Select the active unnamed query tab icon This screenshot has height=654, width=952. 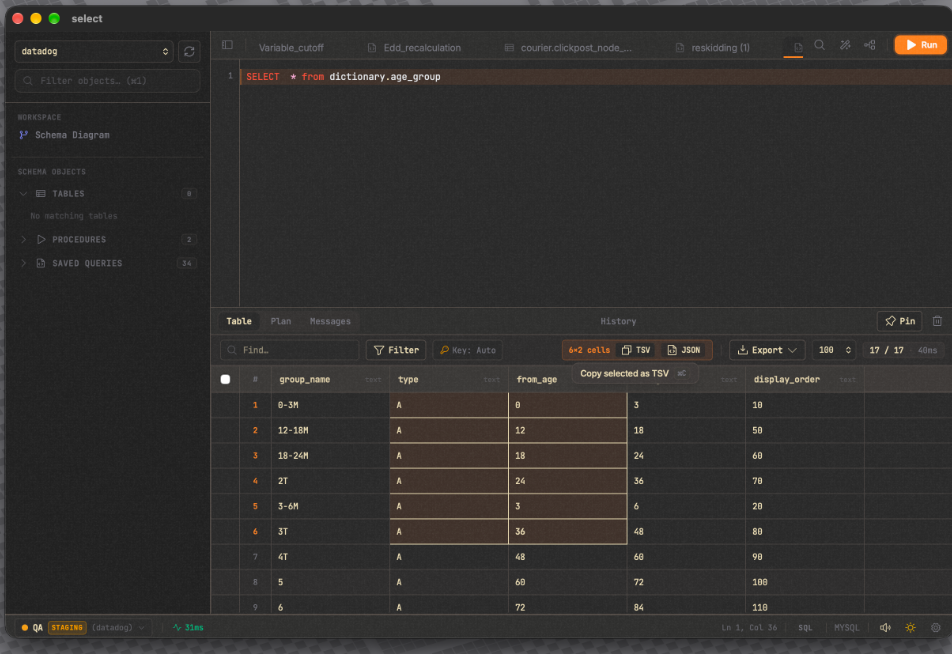(797, 47)
